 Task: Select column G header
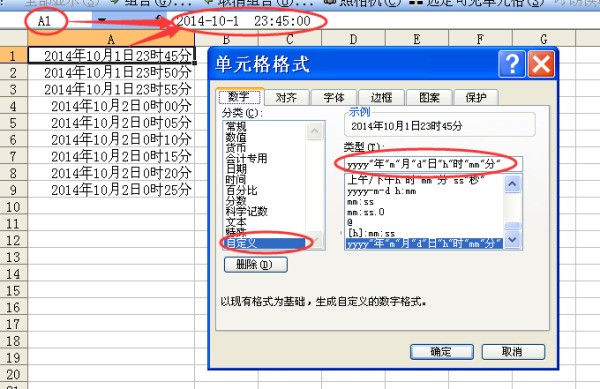[544, 39]
